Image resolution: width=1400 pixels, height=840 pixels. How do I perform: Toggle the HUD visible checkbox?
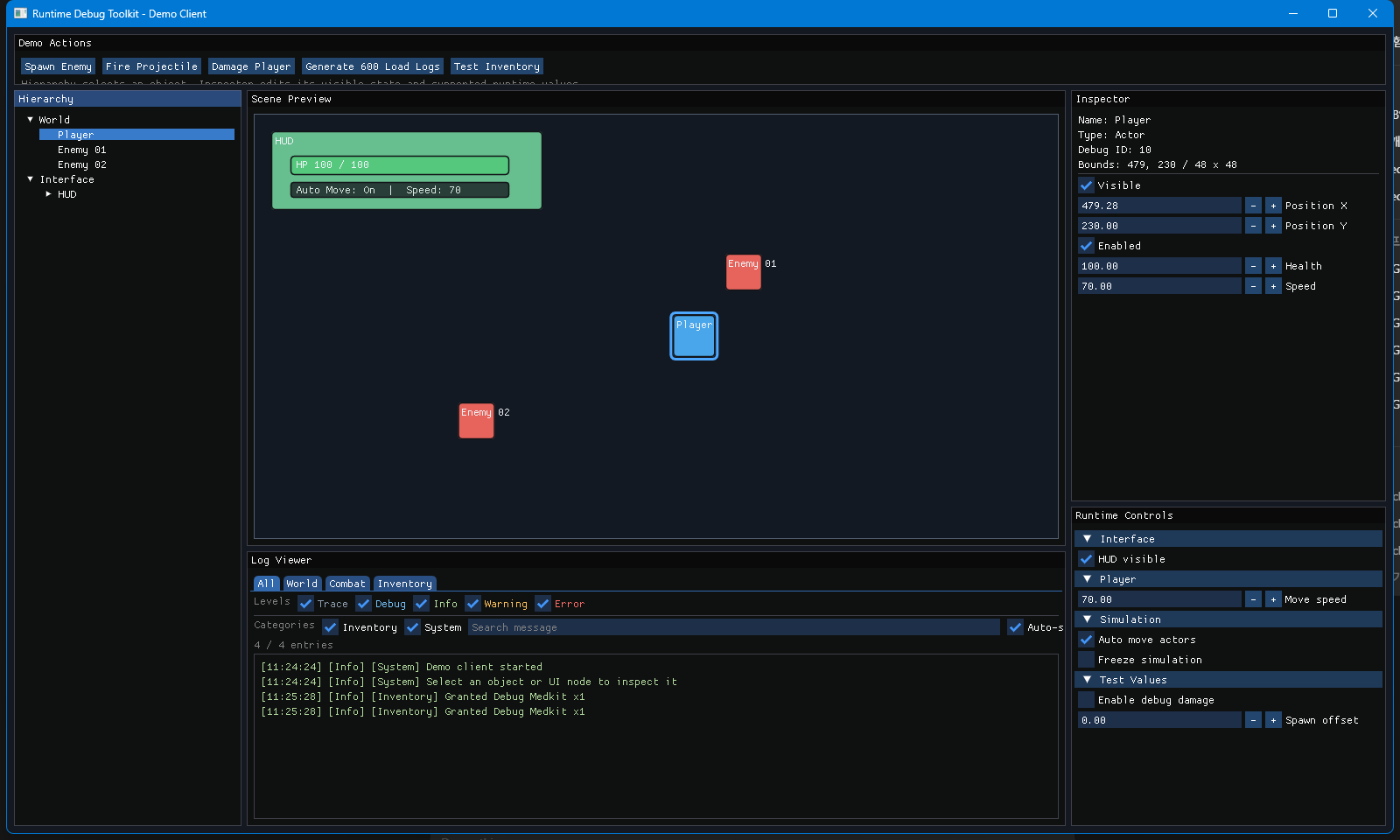click(1086, 559)
